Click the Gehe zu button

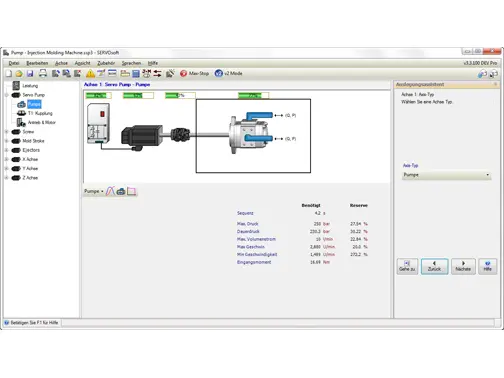[x=407, y=266]
